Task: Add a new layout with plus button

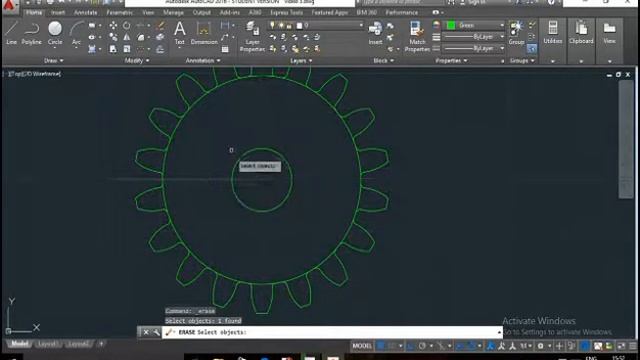Action: [x=101, y=344]
